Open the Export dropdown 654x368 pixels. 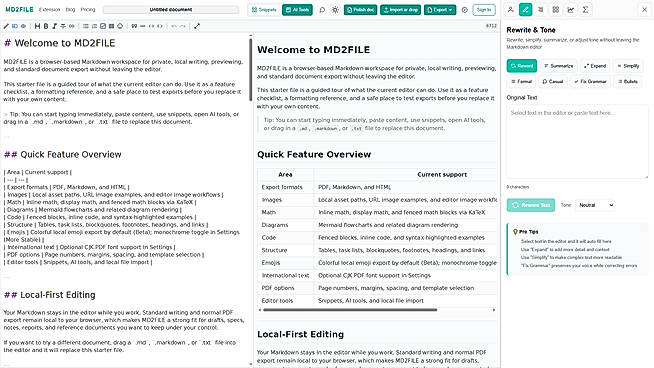[440, 10]
